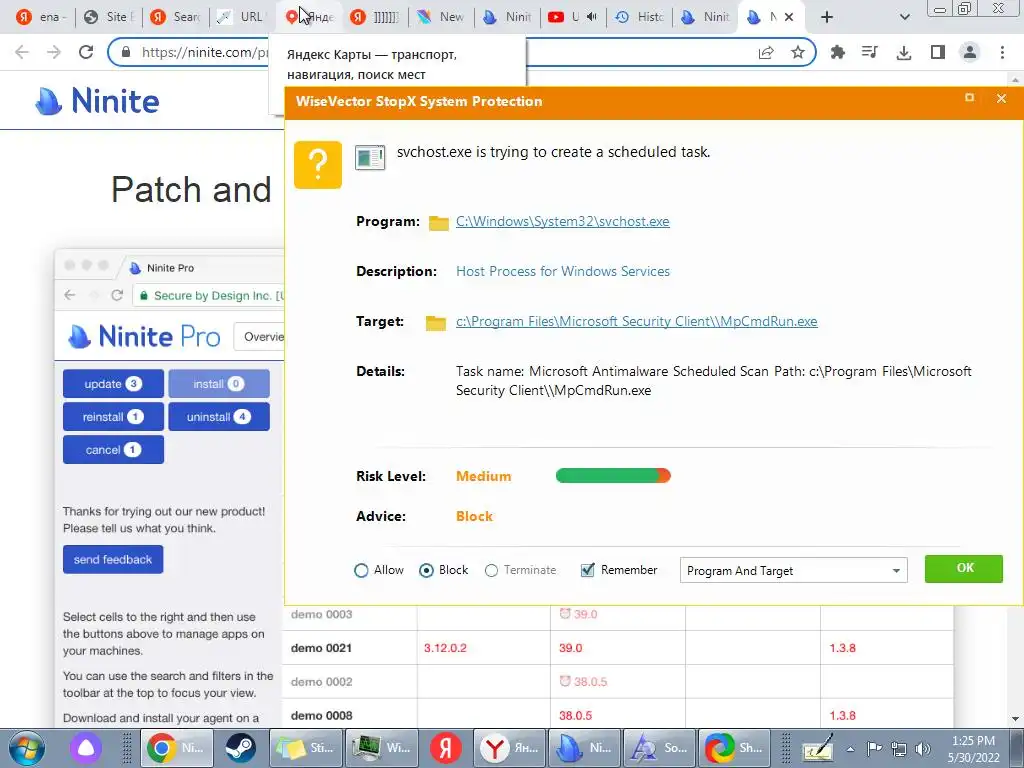Image resolution: width=1024 pixels, height=768 pixels.
Task: Open the folder icon next to Program path
Action: click(438, 223)
